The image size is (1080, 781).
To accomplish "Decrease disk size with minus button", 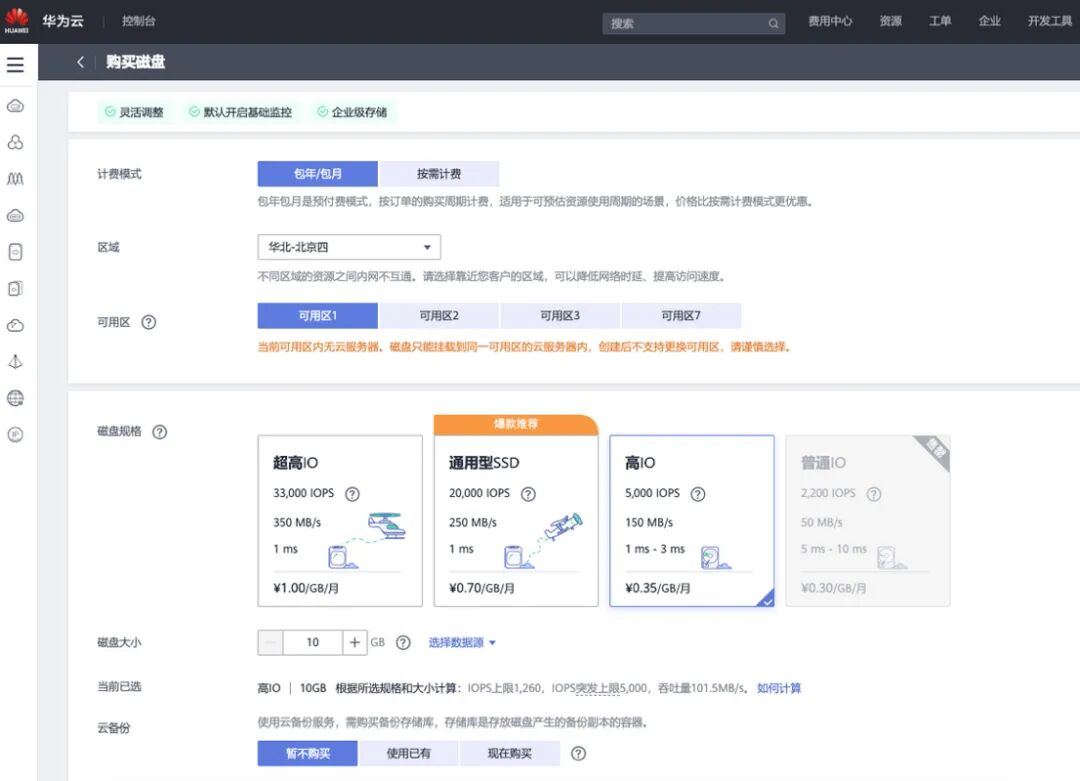I will tap(271, 643).
